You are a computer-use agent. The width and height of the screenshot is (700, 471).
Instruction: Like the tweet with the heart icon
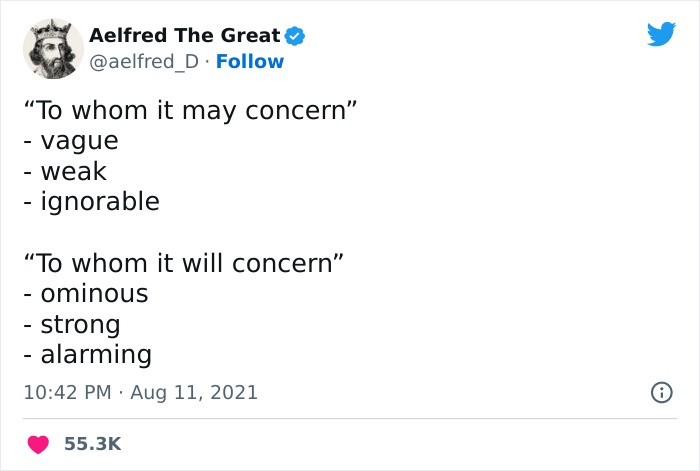click(38, 444)
